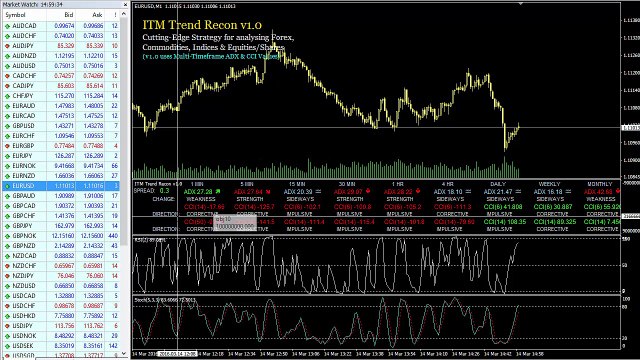Click the arrow icon beside AUDUSD
Screen dimensions: 640x360
tap(7, 66)
